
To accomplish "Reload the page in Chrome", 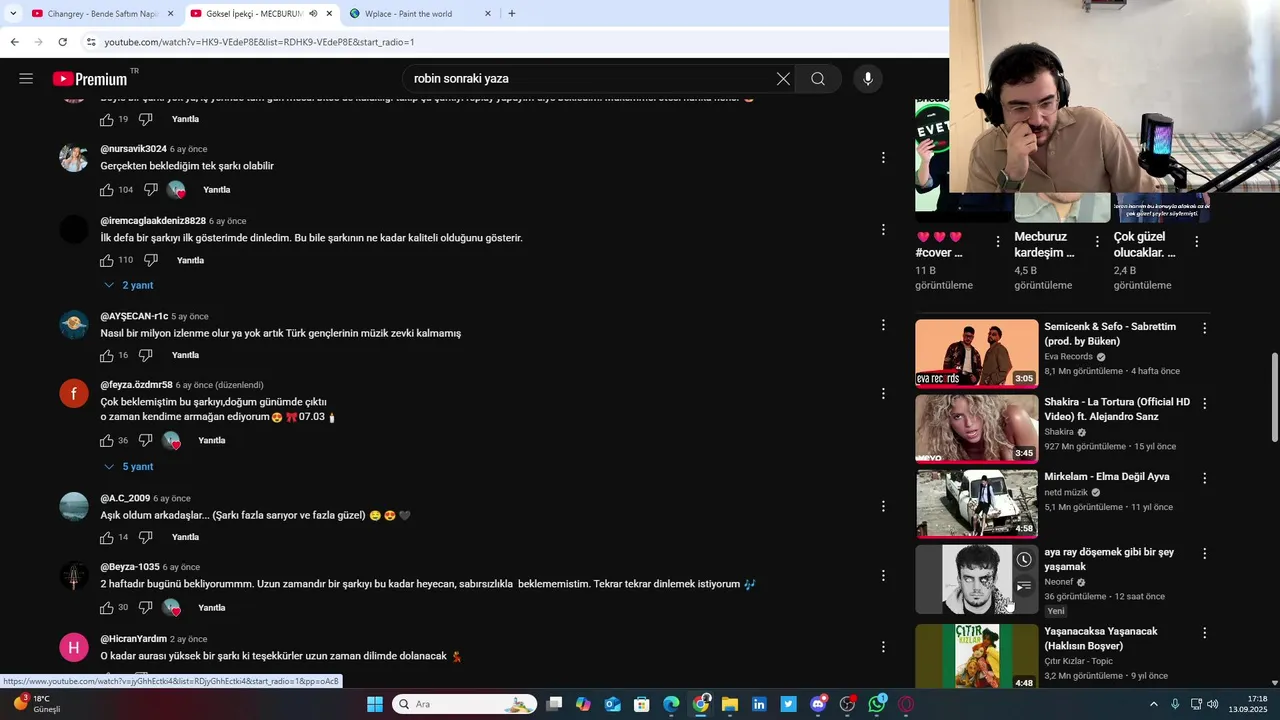I will click(62, 42).
